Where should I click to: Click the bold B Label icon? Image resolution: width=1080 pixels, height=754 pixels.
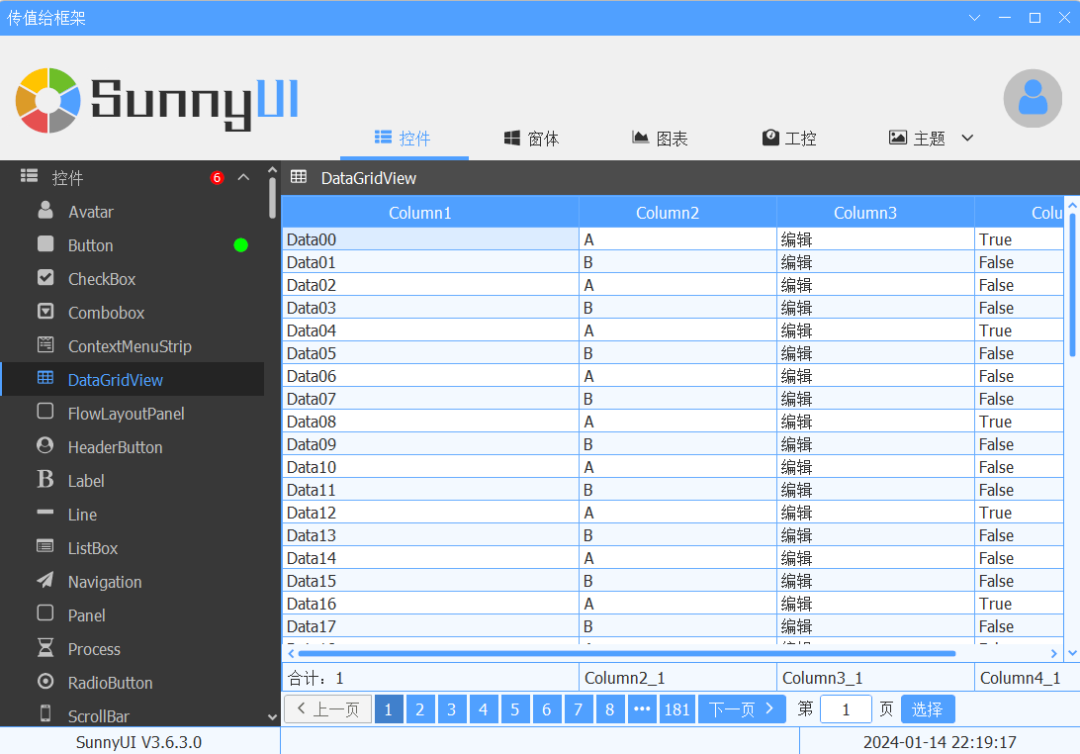(x=45, y=479)
